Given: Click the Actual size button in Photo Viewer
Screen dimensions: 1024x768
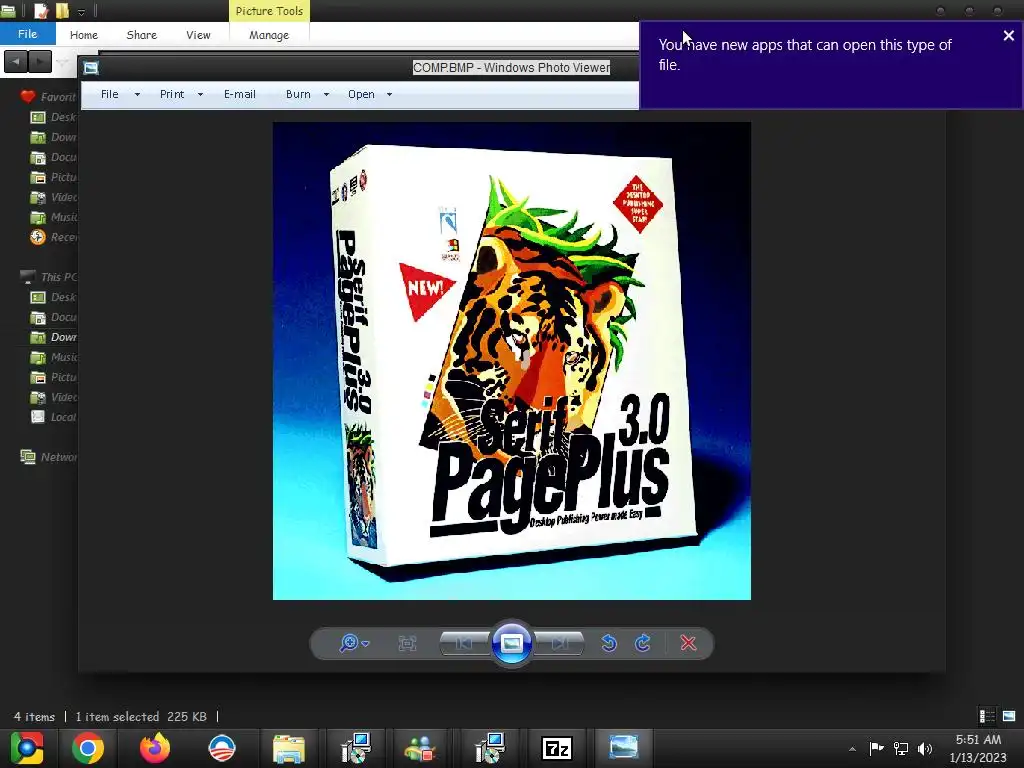Looking at the screenshot, I should [408, 643].
